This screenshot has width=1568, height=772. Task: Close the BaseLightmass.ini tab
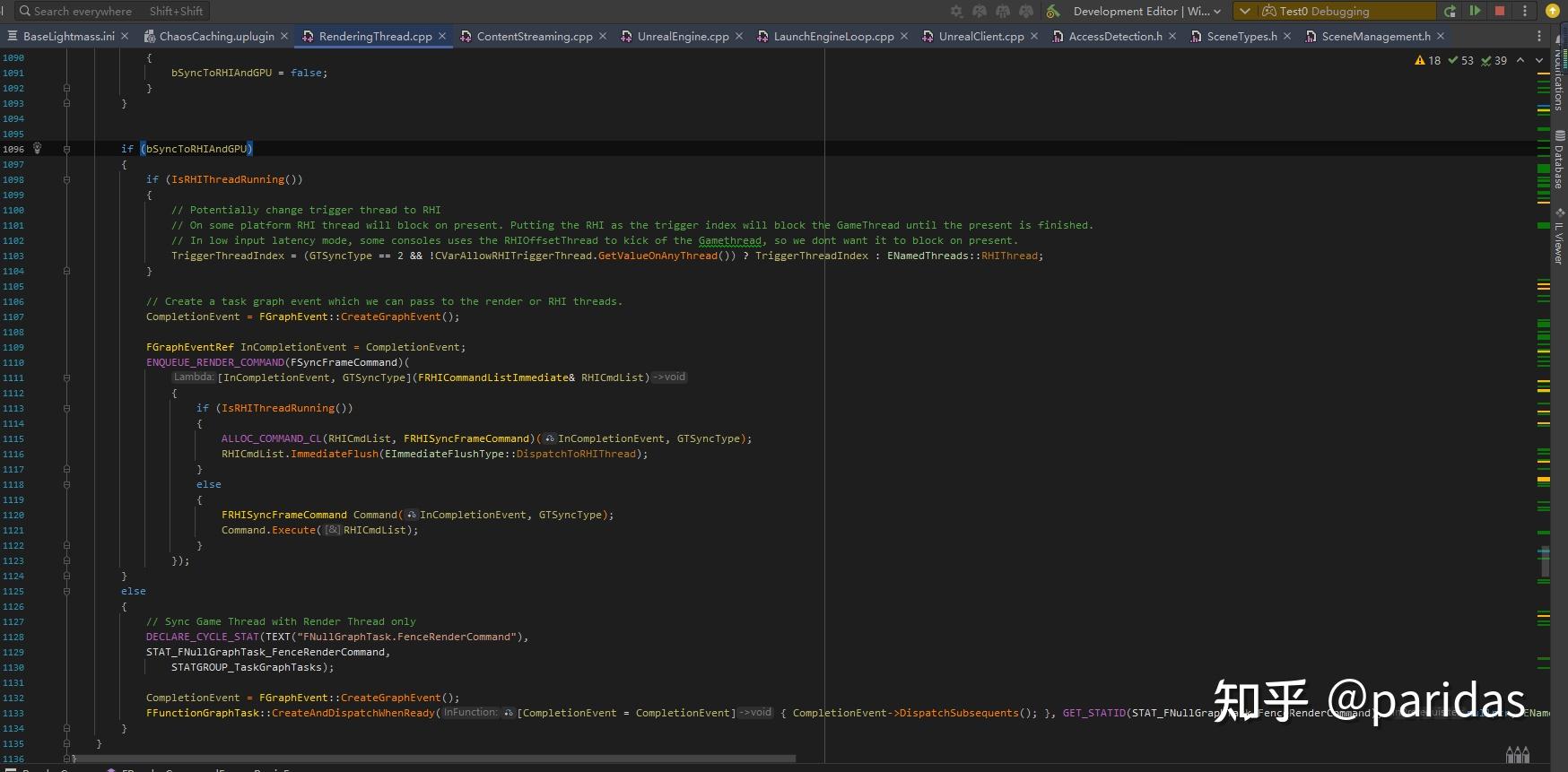pyautogui.click(x=125, y=37)
